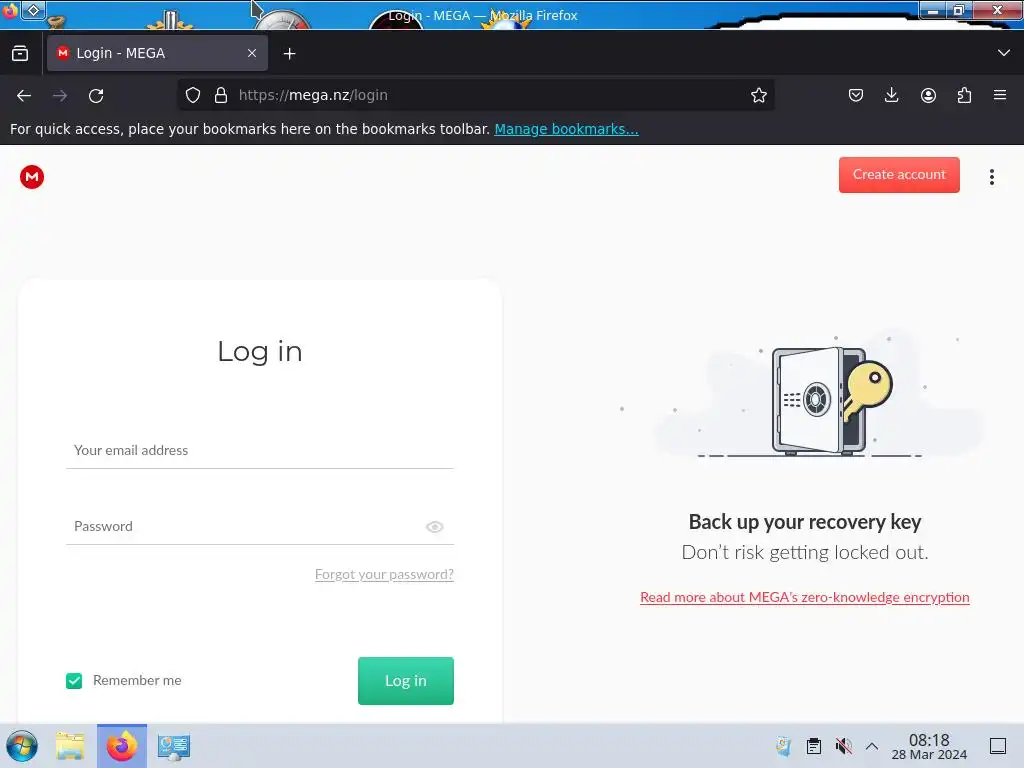The image size is (1024, 768).
Task: Focus the Your email address field
Action: pos(259,450)
